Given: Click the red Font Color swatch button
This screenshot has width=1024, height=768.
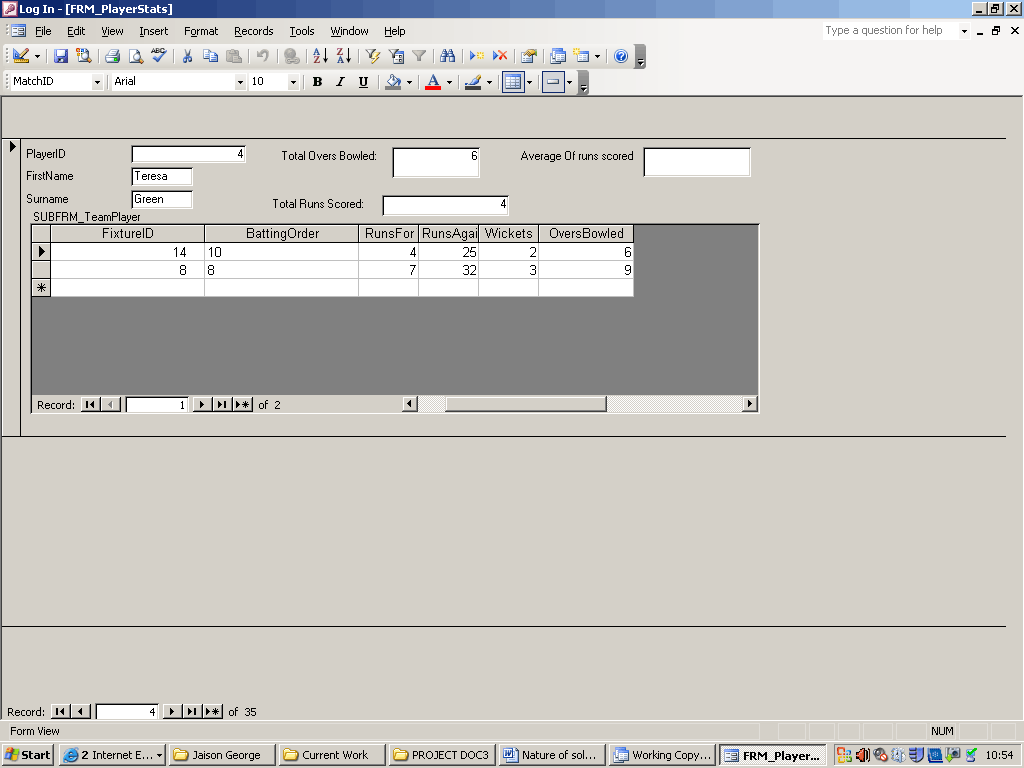Looking at the screenshot, I should click(x=433, y=82).
